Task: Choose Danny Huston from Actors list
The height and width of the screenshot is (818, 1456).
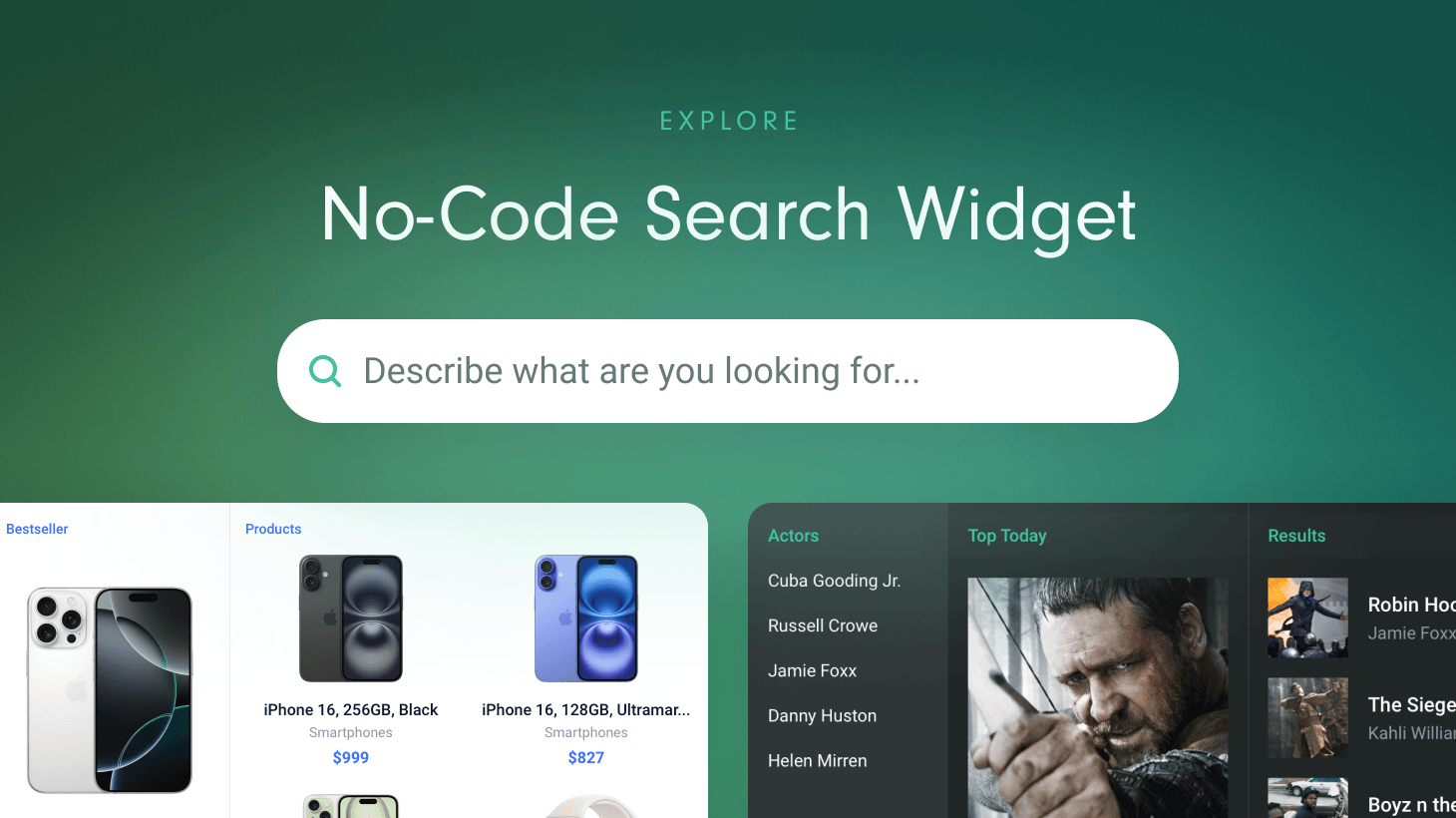Action: tap(822, 715)
